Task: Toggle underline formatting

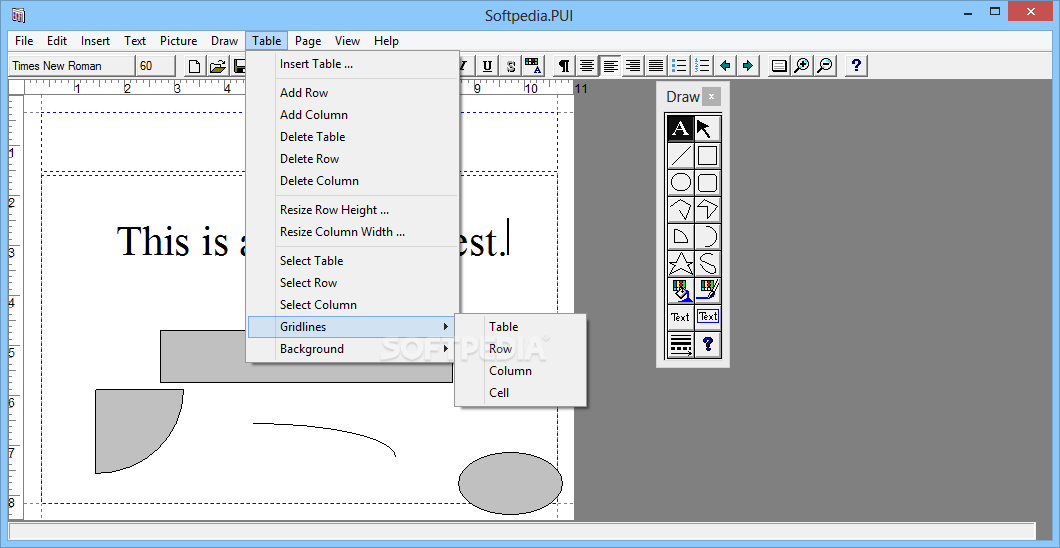Action: (x=487, y=66)
